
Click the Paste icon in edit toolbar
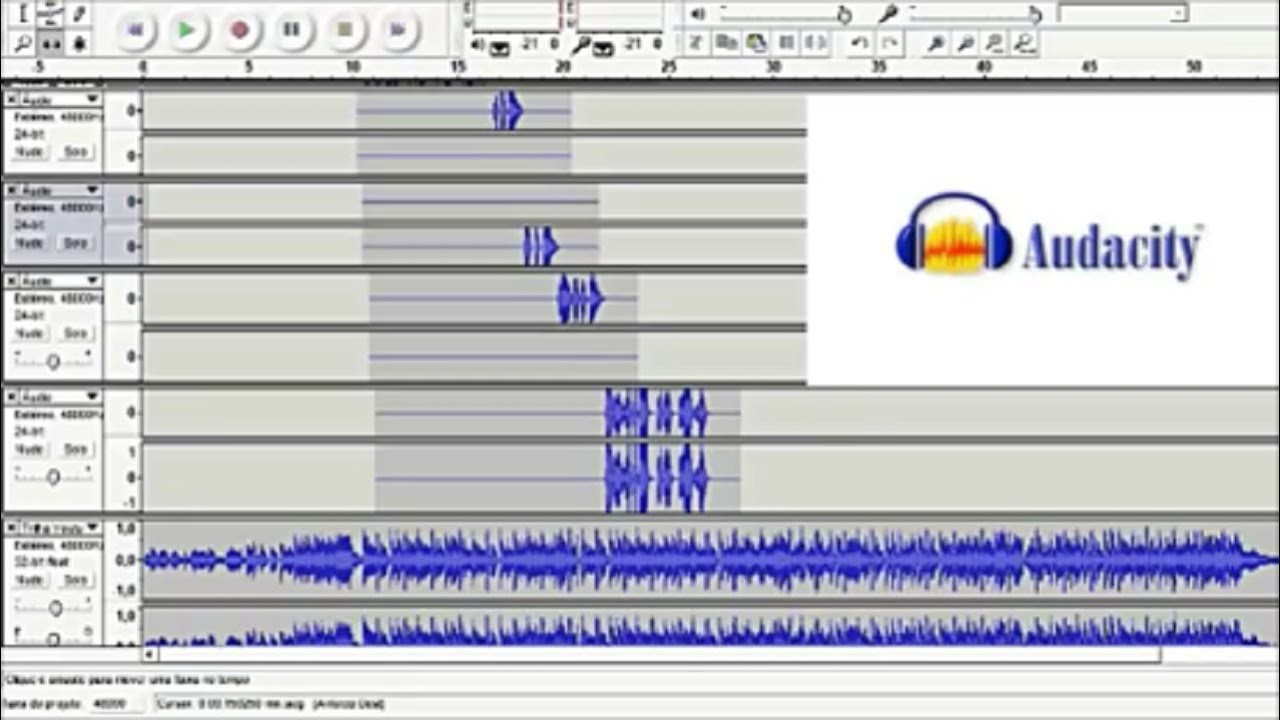(x=757, y=42)
